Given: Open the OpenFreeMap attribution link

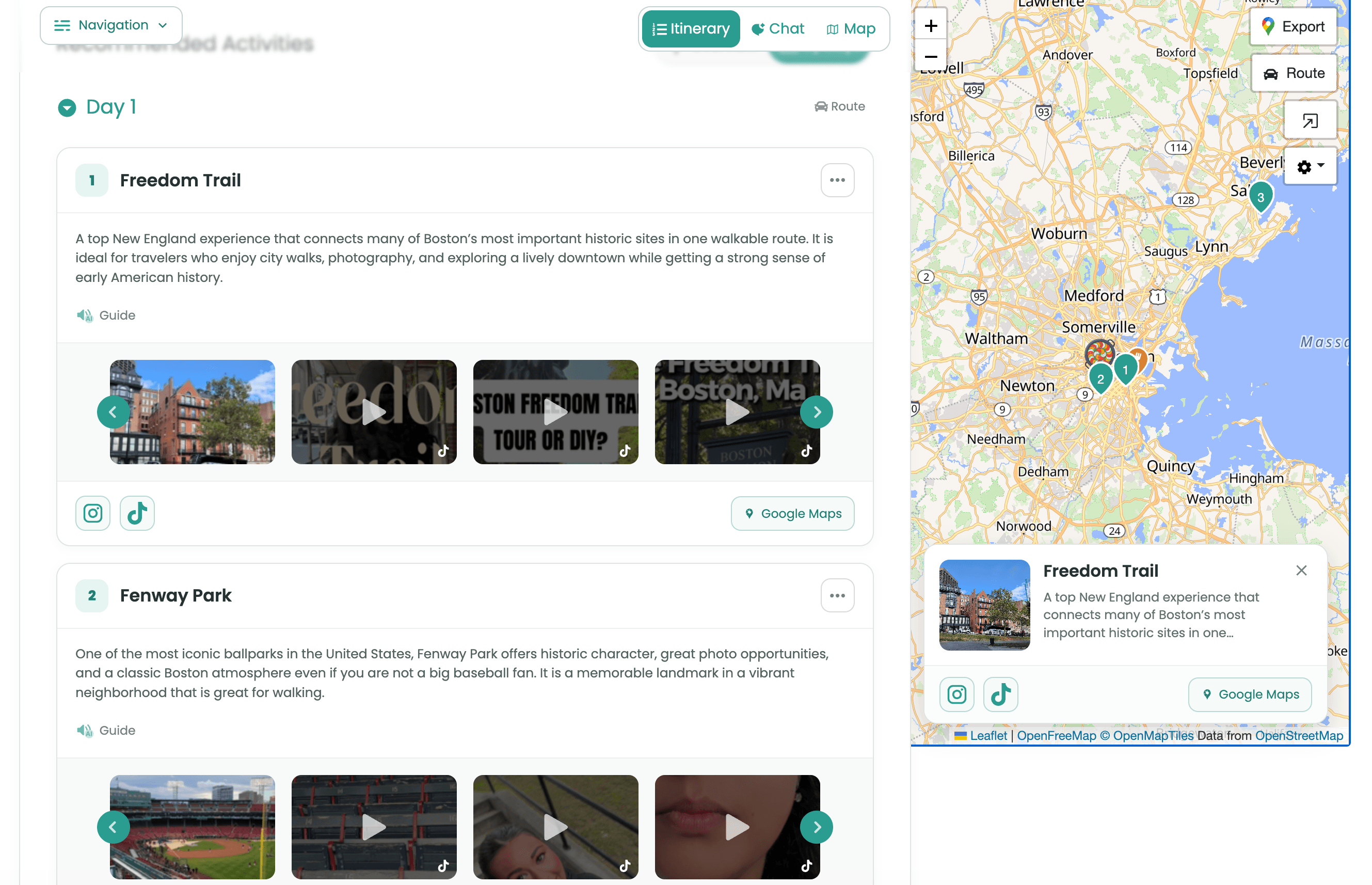Looking at the screenshot, I should [x=1056, y=736].
